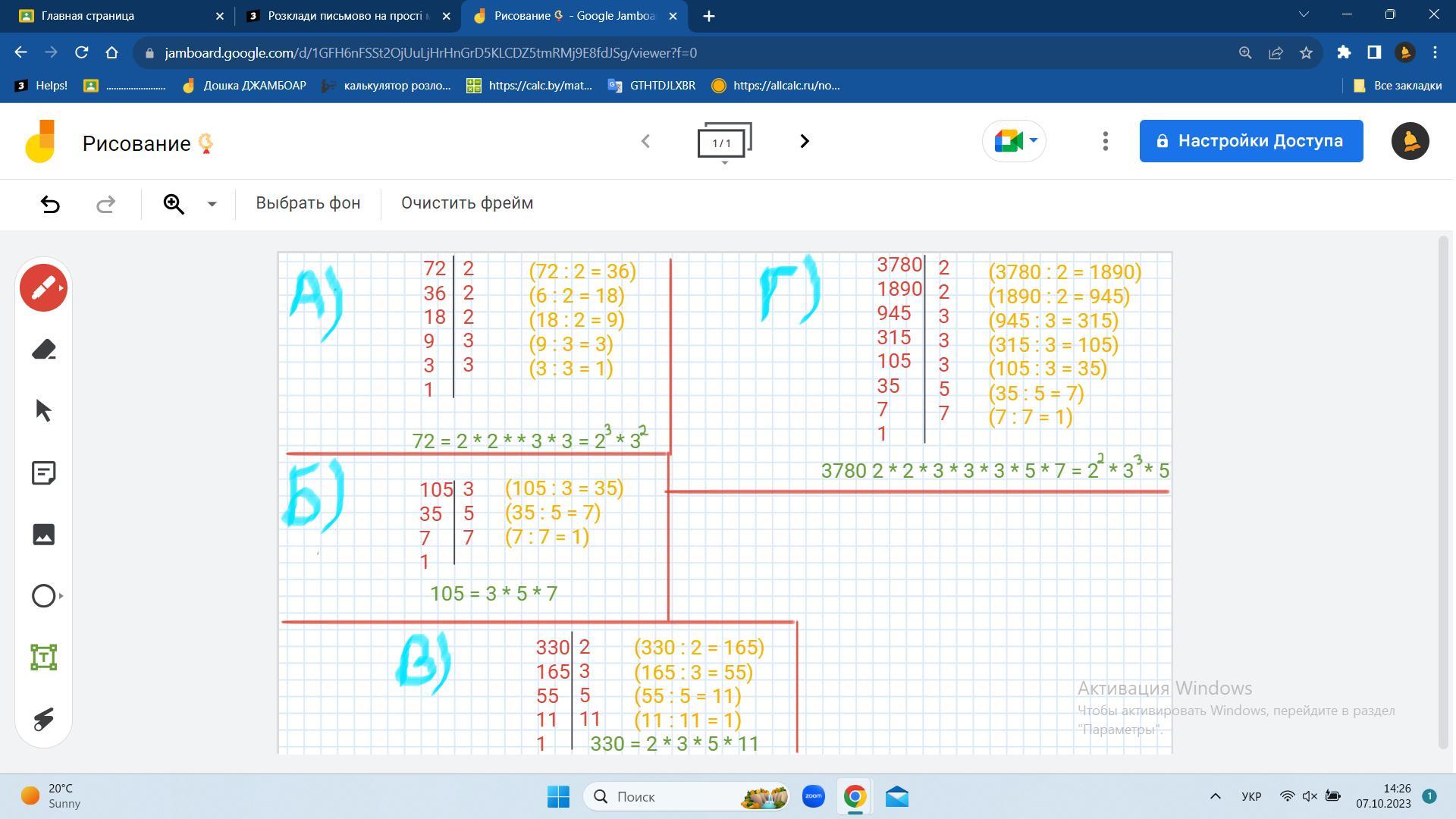
Task: Expand the frame bar under 1/1
Action: [724, 163]
